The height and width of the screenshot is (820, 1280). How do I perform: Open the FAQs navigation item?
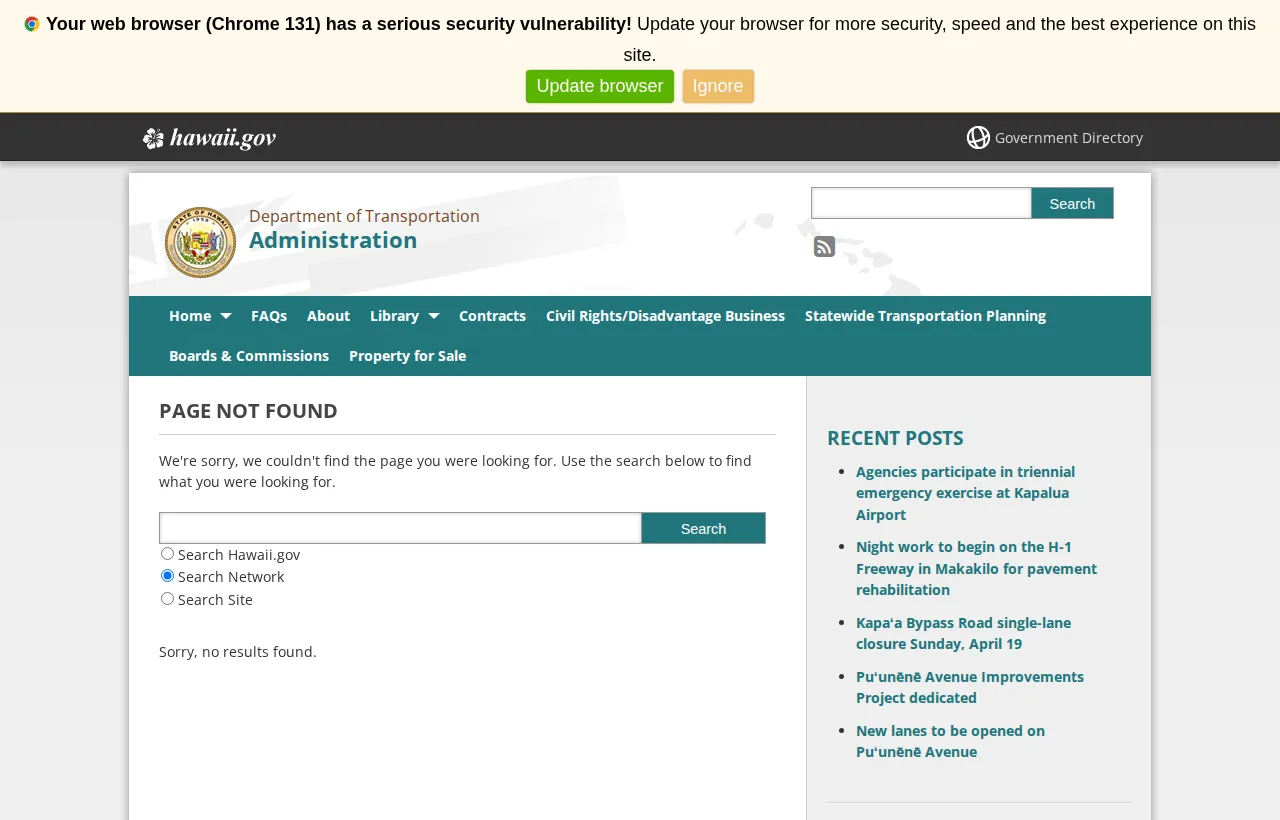(x=268, y=314)
